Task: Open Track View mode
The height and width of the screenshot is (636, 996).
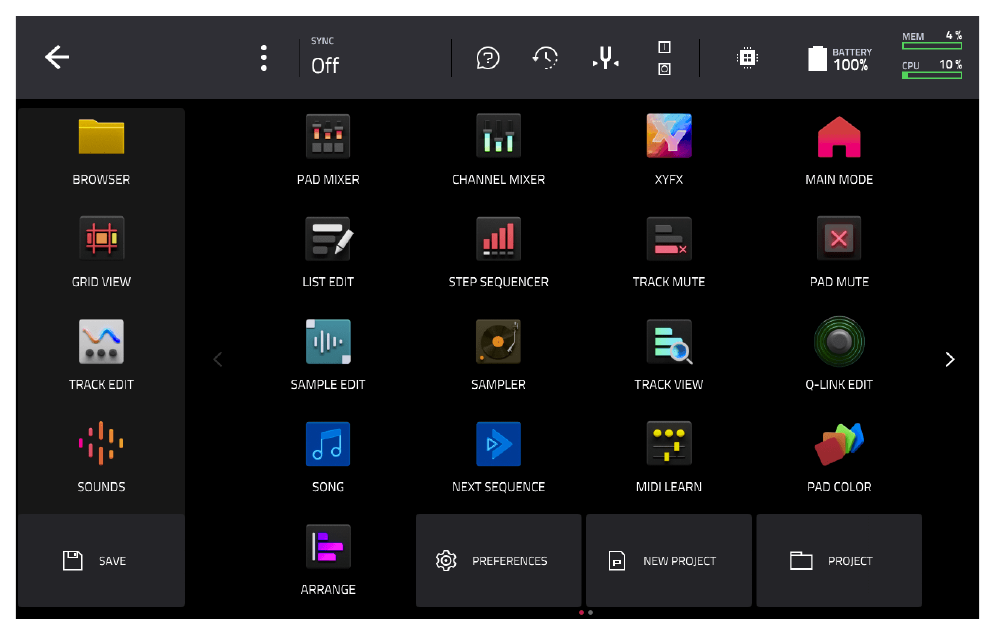Action: [668, 355]
